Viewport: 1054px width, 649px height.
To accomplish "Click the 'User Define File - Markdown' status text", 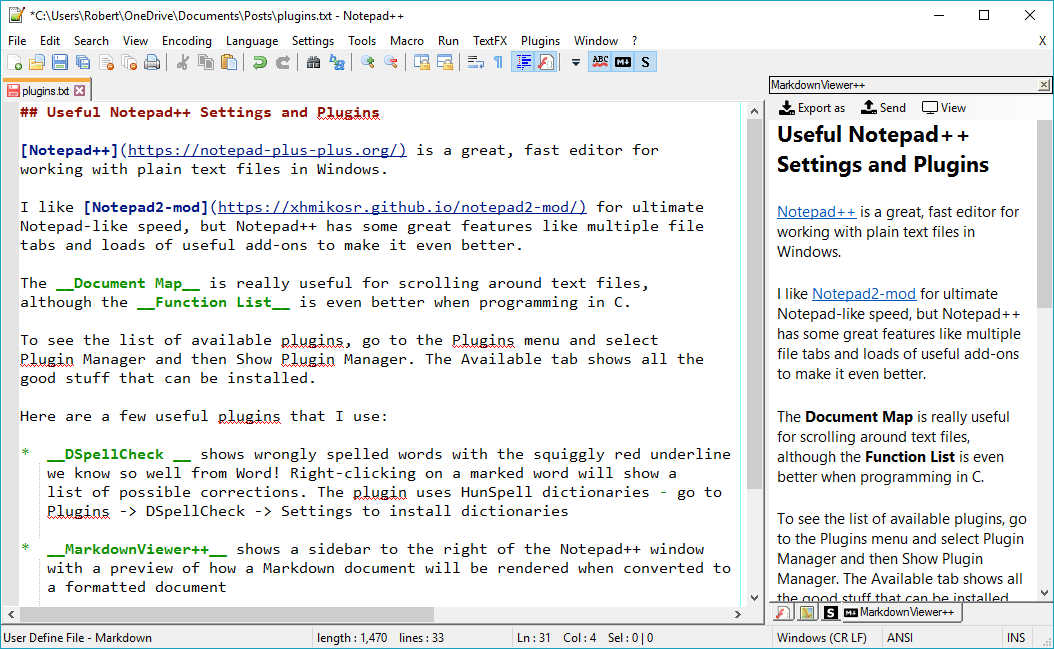I will 77,638.
